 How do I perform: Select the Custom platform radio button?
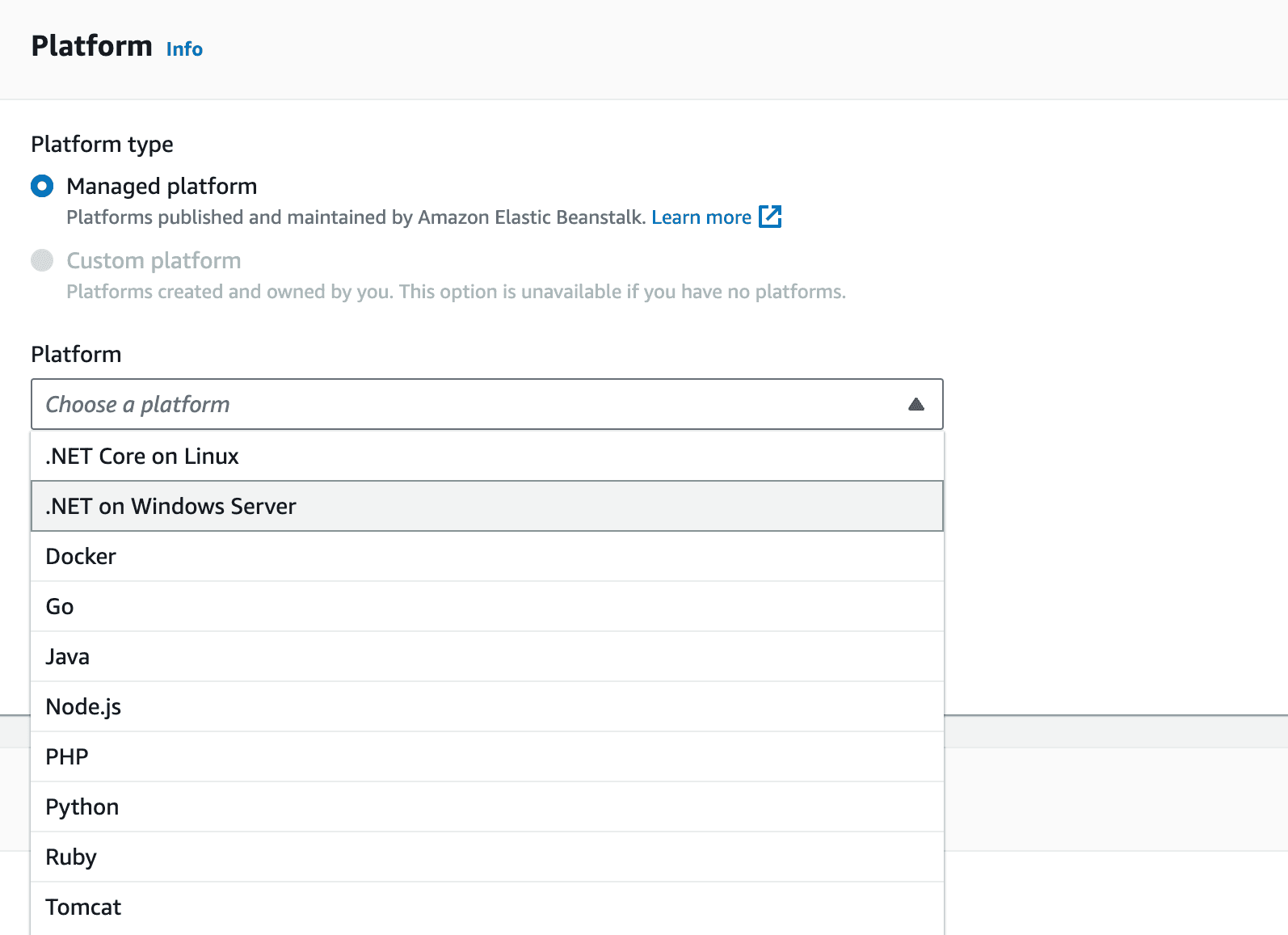click(x=42, y=260)
